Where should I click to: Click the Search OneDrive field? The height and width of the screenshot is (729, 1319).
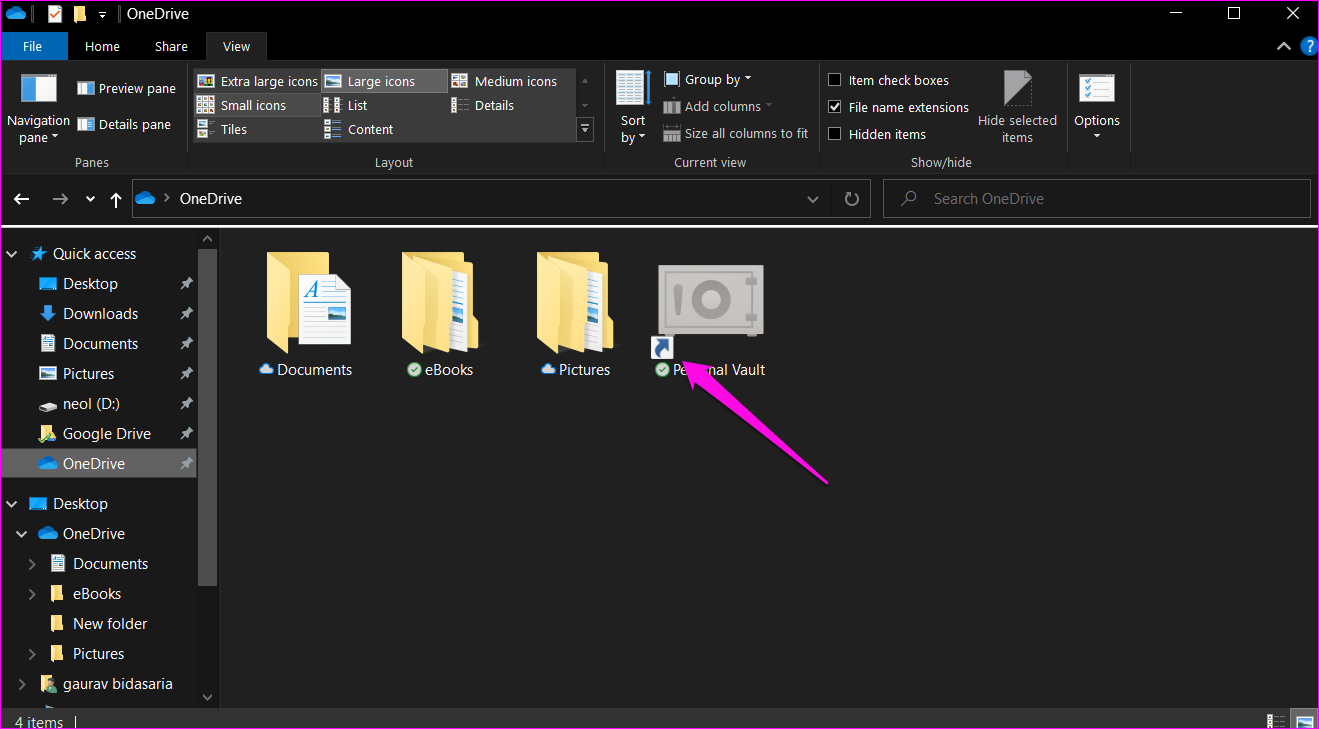(1097, 199)
